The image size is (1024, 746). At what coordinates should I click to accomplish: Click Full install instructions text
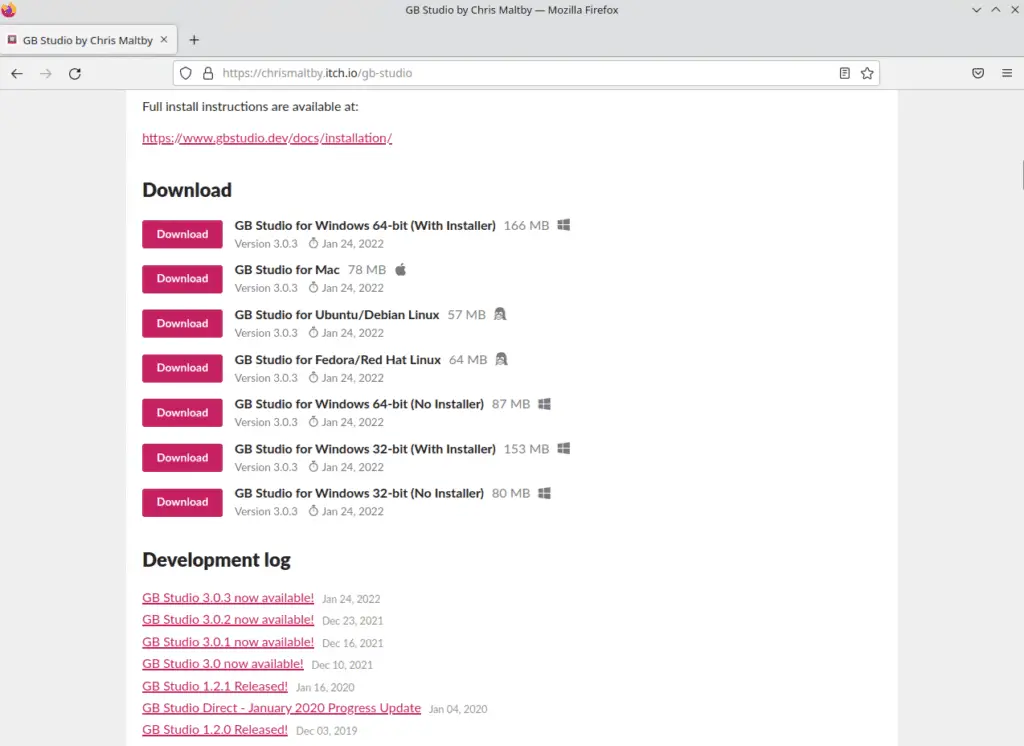pos(250,106)
